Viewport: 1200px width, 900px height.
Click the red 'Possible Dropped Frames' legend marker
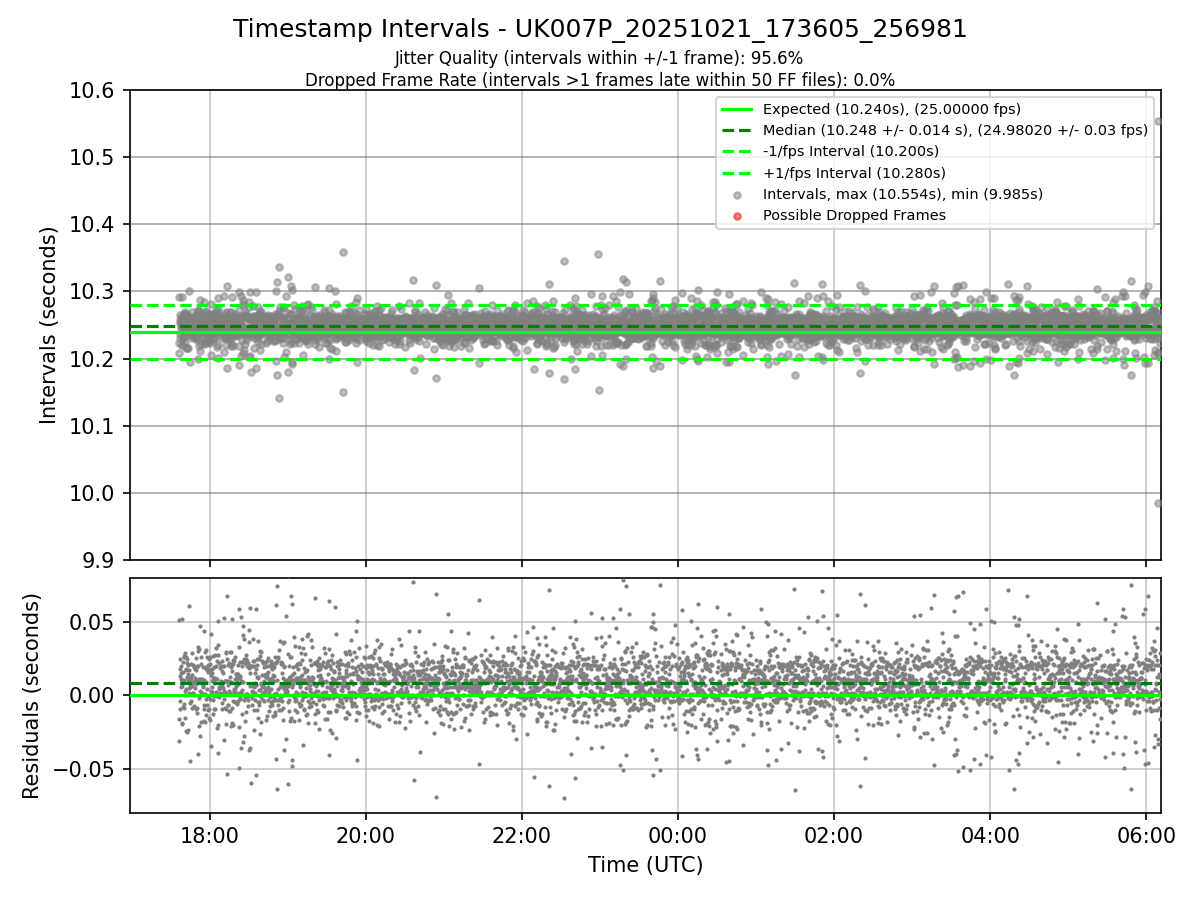[x=737, y=216]
